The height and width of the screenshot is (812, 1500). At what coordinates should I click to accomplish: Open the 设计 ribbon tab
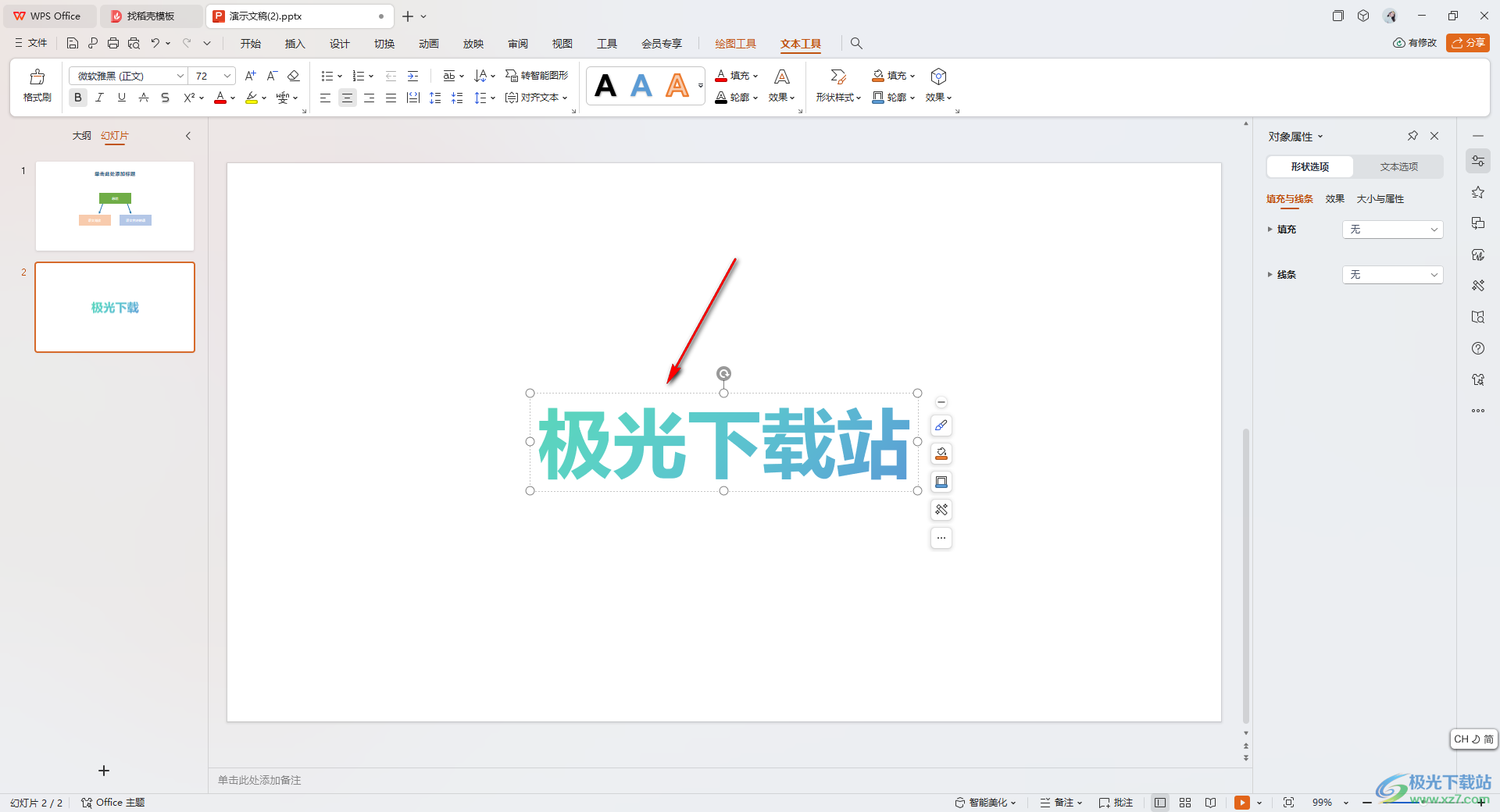coord(340,44)
